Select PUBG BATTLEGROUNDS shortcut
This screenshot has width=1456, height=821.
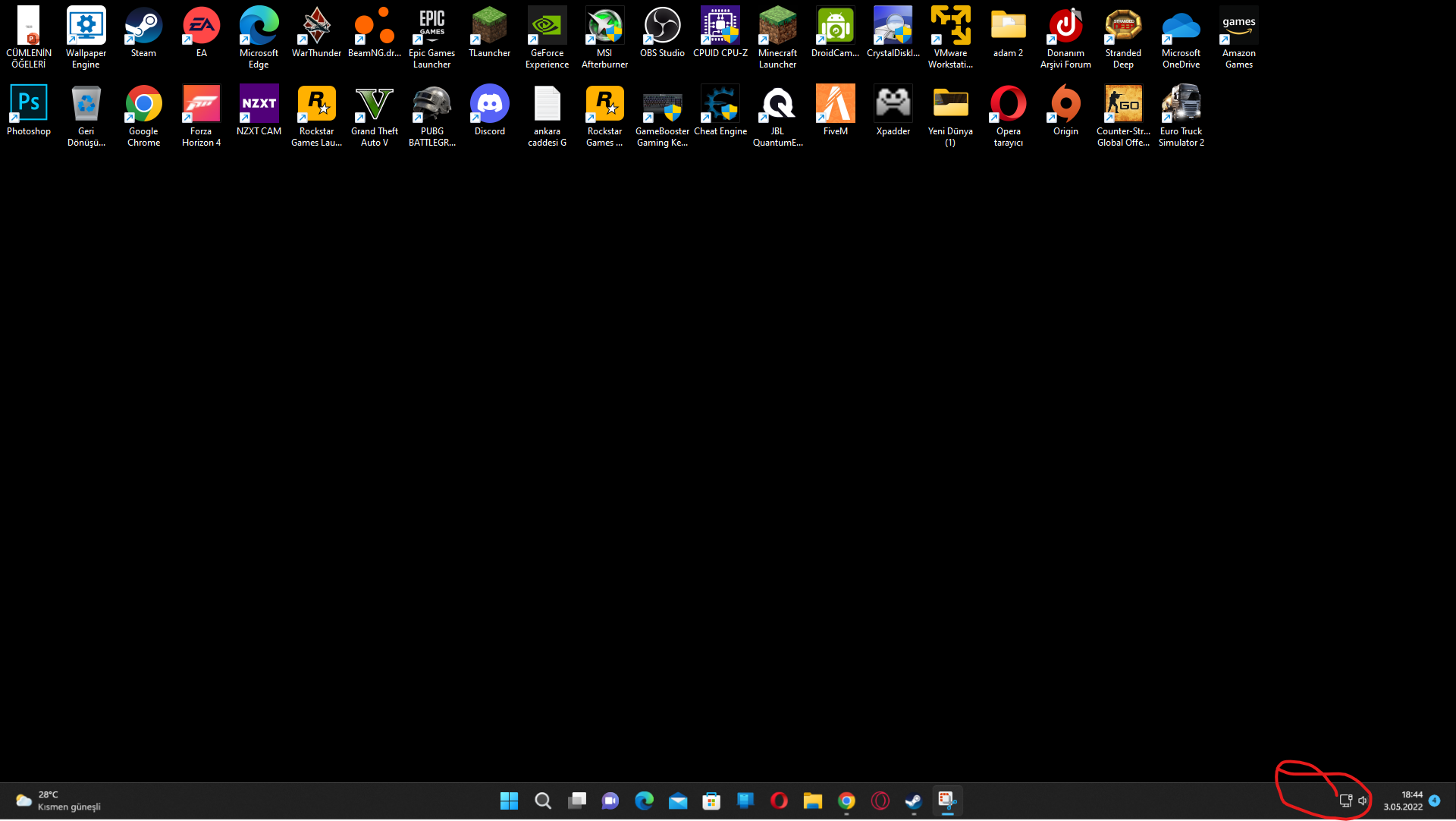tap(431, 116)
